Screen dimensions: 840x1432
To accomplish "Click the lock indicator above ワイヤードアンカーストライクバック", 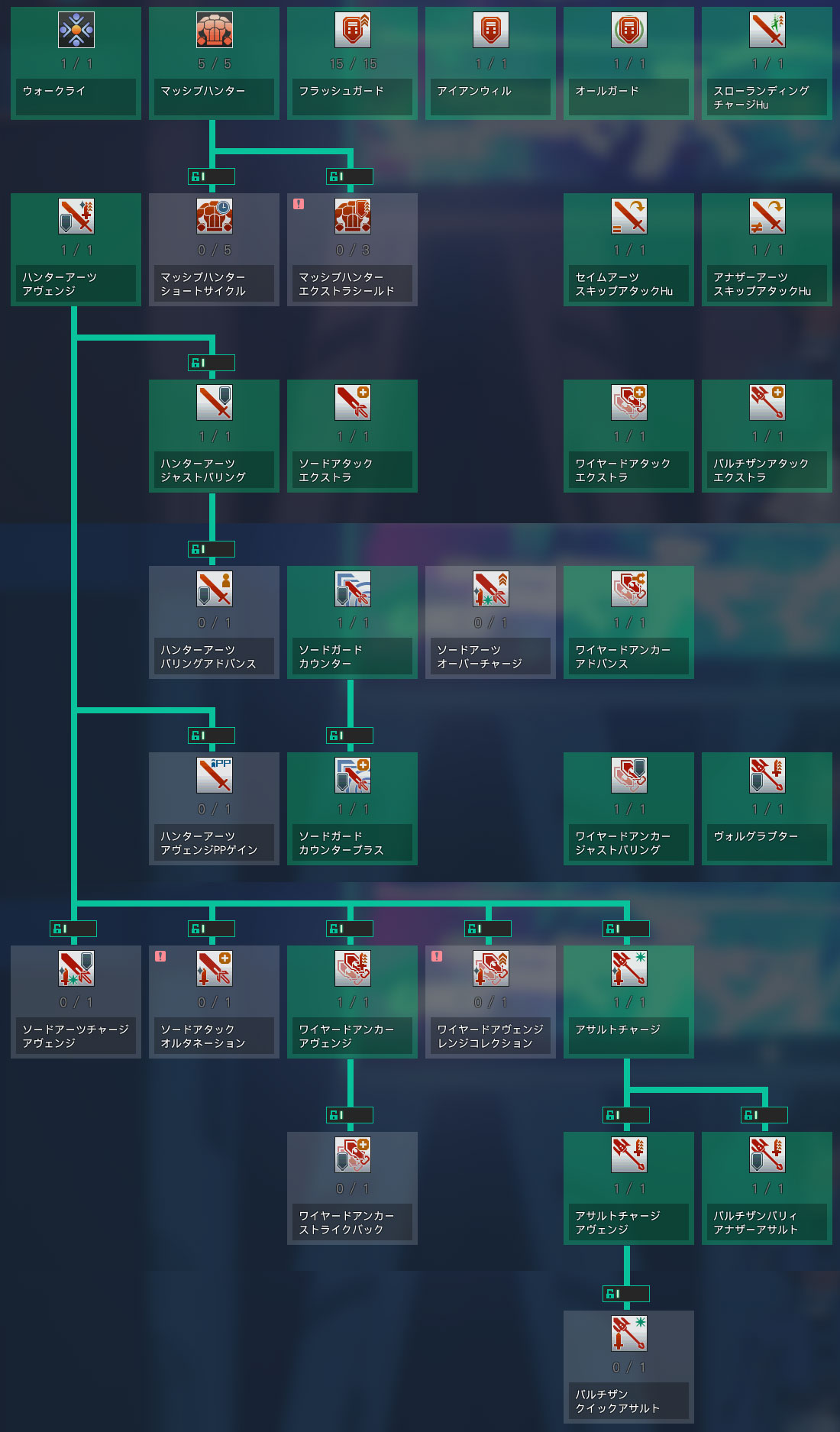I will pos(350,1115).
